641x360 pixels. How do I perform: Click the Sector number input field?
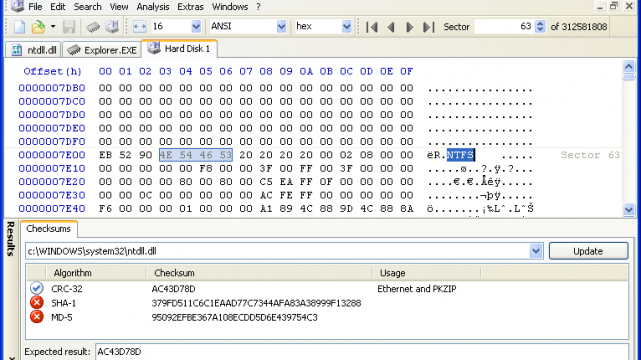[x=504, y=27]
